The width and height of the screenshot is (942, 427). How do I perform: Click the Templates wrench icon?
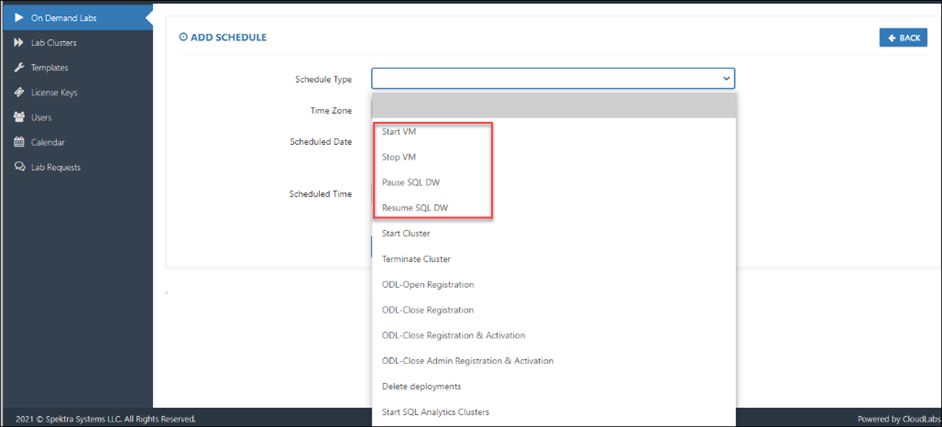coord(19,68)
